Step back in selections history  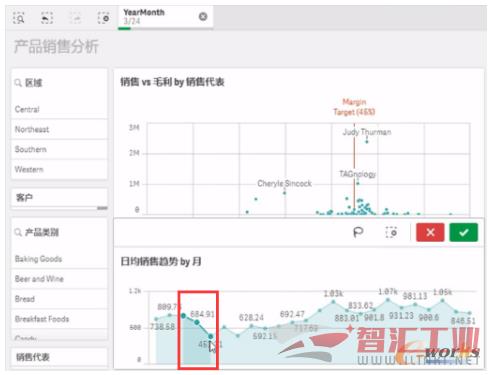47,17
